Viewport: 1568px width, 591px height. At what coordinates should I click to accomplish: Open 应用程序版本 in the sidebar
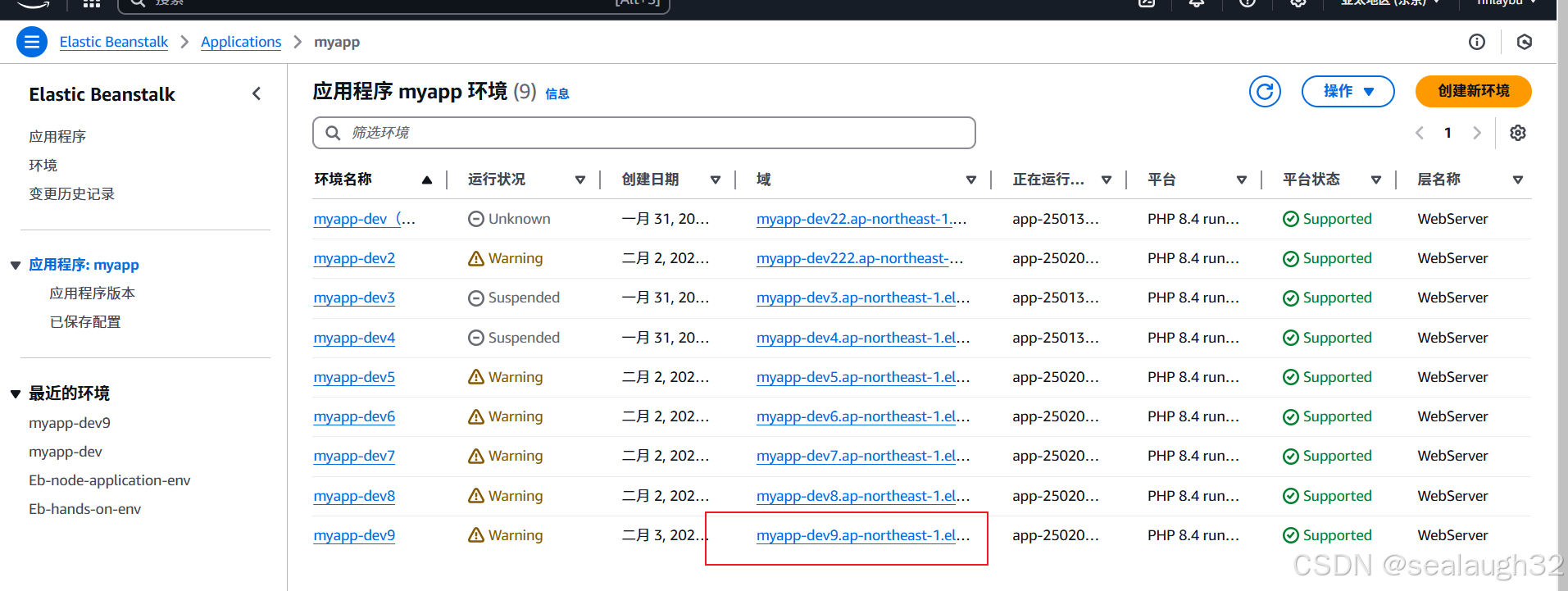point(93,293)
